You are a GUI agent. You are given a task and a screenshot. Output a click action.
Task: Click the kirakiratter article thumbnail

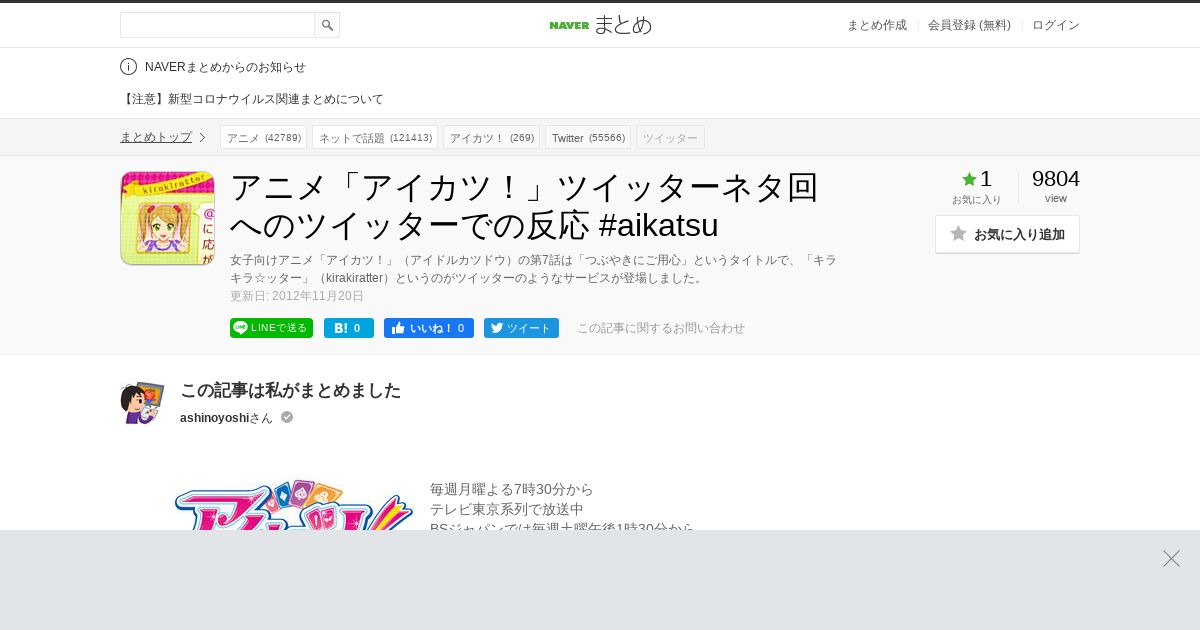click(x=167, y=218)
